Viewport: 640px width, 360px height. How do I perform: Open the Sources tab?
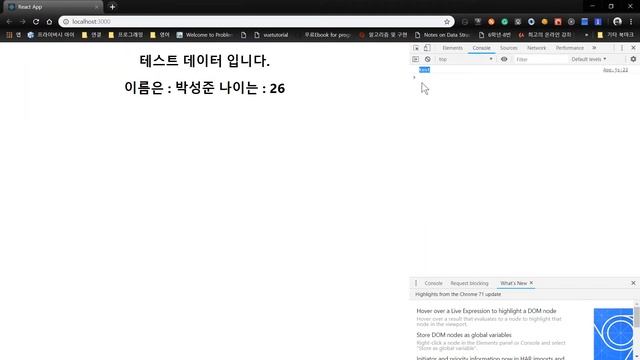click(509, 48)
